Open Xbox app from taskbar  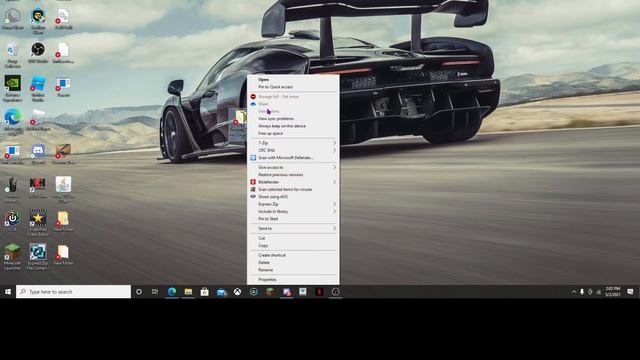pos(237,291)
